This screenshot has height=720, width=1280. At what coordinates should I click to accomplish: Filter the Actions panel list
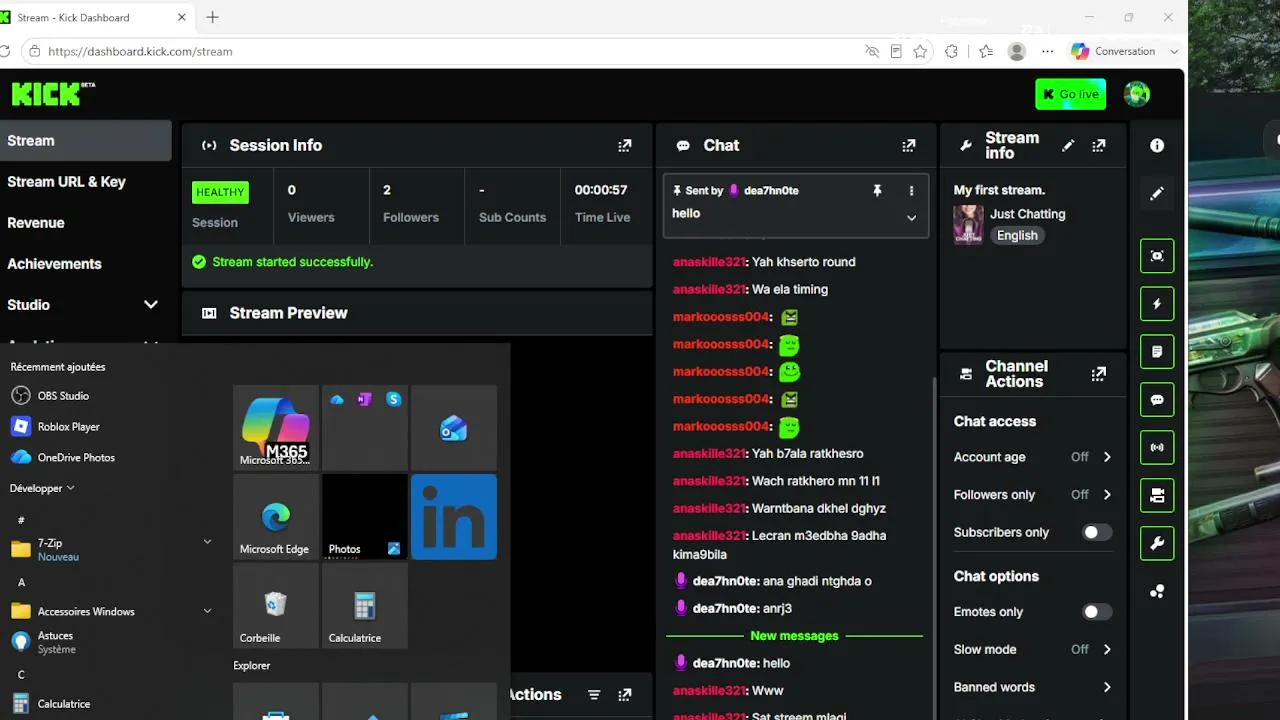pos(594,695)
